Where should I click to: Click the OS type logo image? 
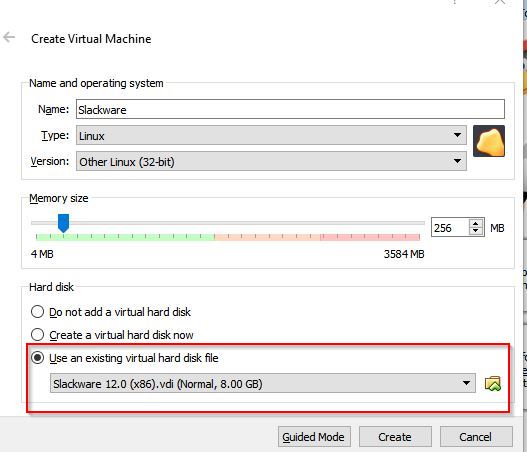pos(489,141)
